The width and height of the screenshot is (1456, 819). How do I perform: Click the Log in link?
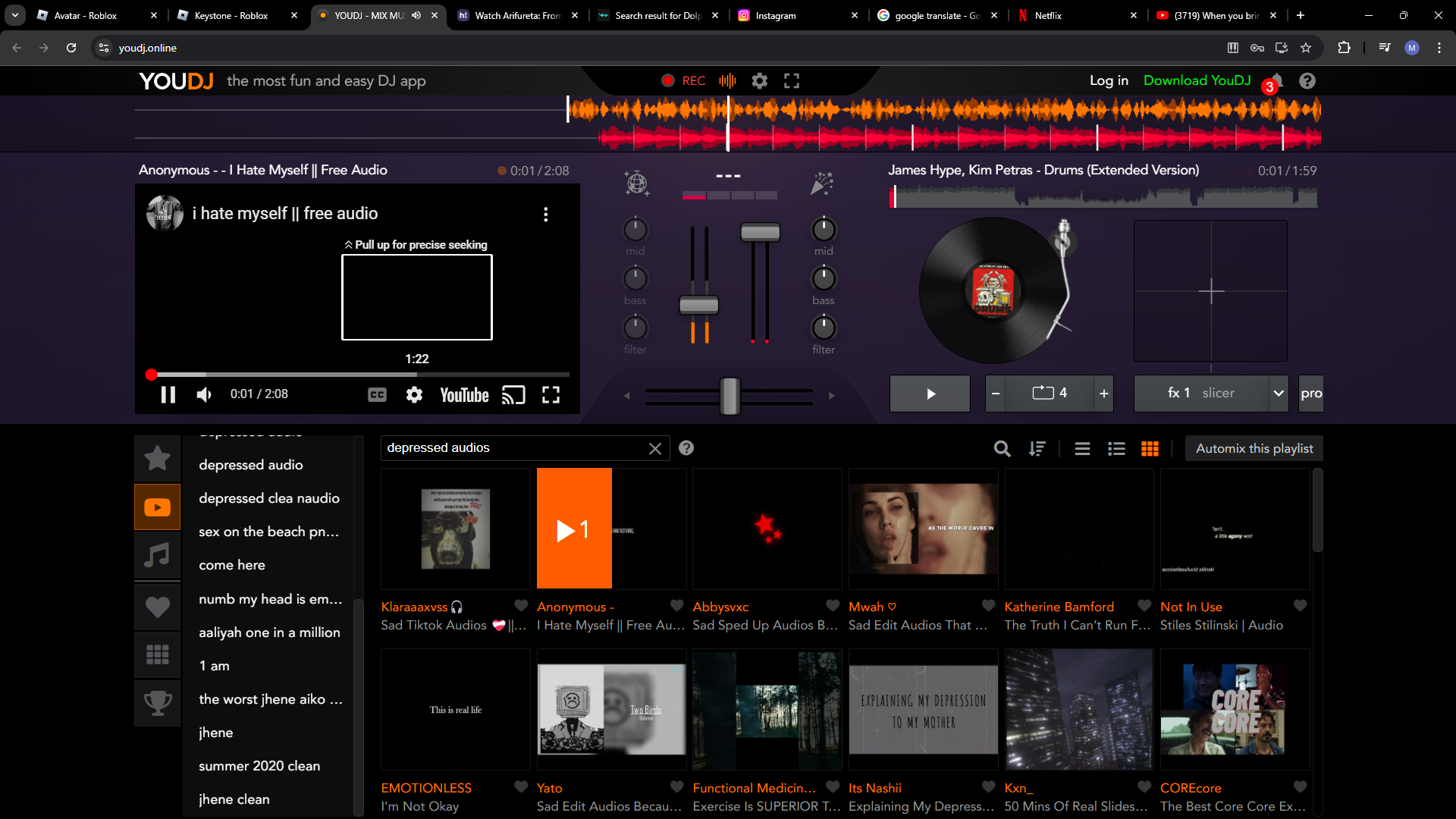point(1109,80)
